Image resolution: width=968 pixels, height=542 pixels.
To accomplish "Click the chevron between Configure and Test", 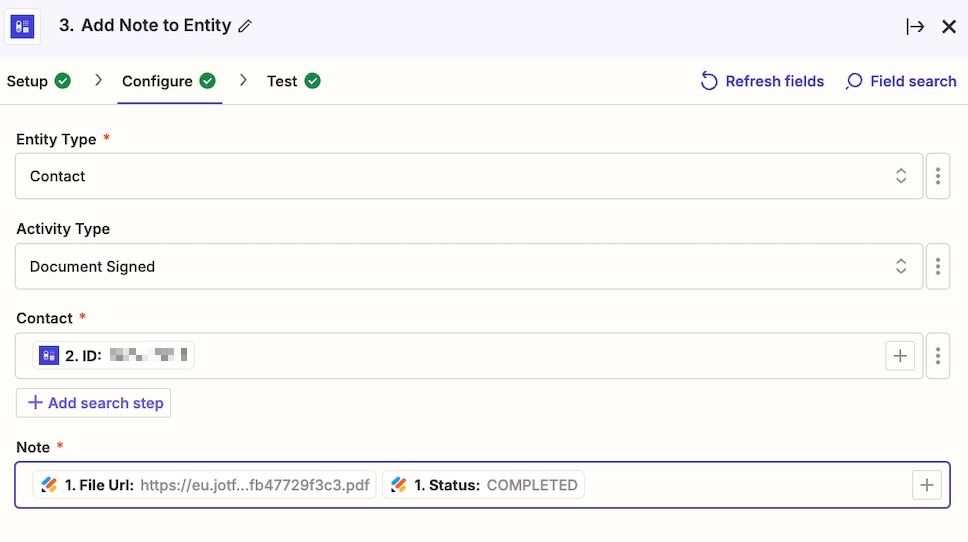I will 243,80.
